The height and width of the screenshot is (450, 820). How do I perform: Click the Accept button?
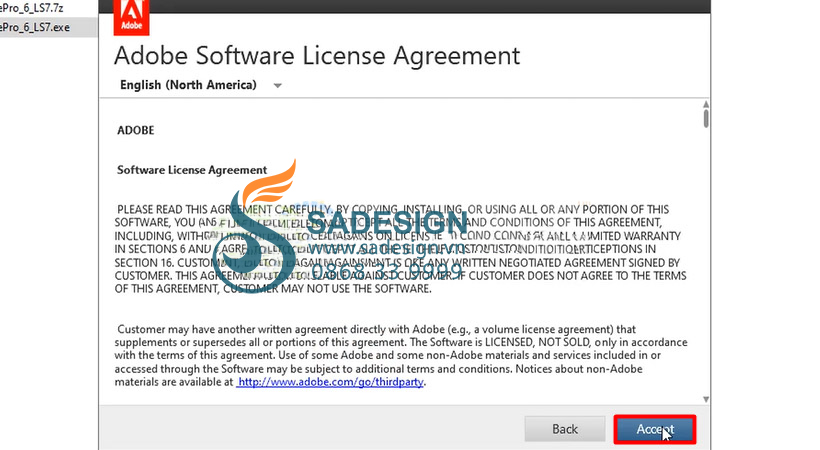[655, 430]
